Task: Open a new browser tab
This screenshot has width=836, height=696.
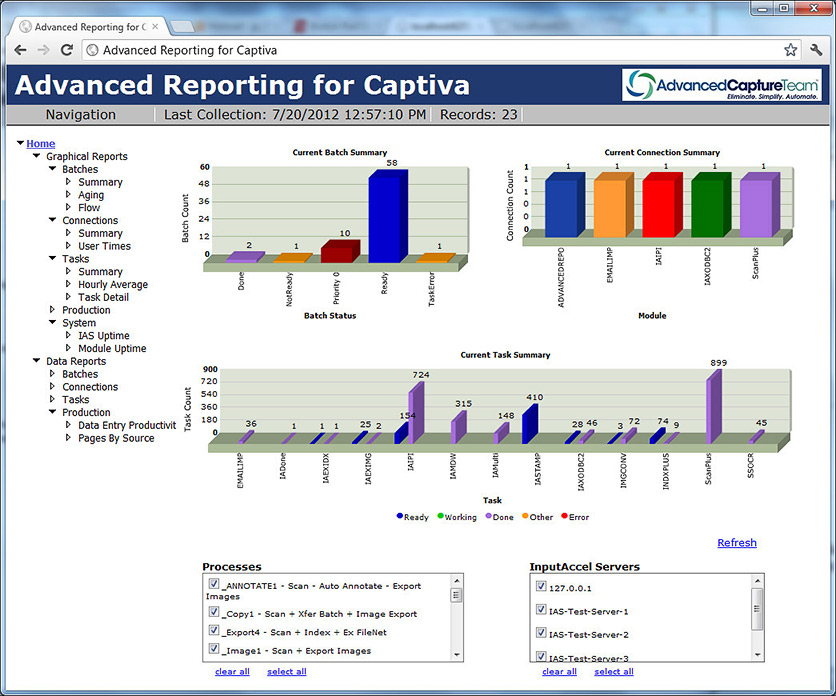Action: [x=181, y=25]
